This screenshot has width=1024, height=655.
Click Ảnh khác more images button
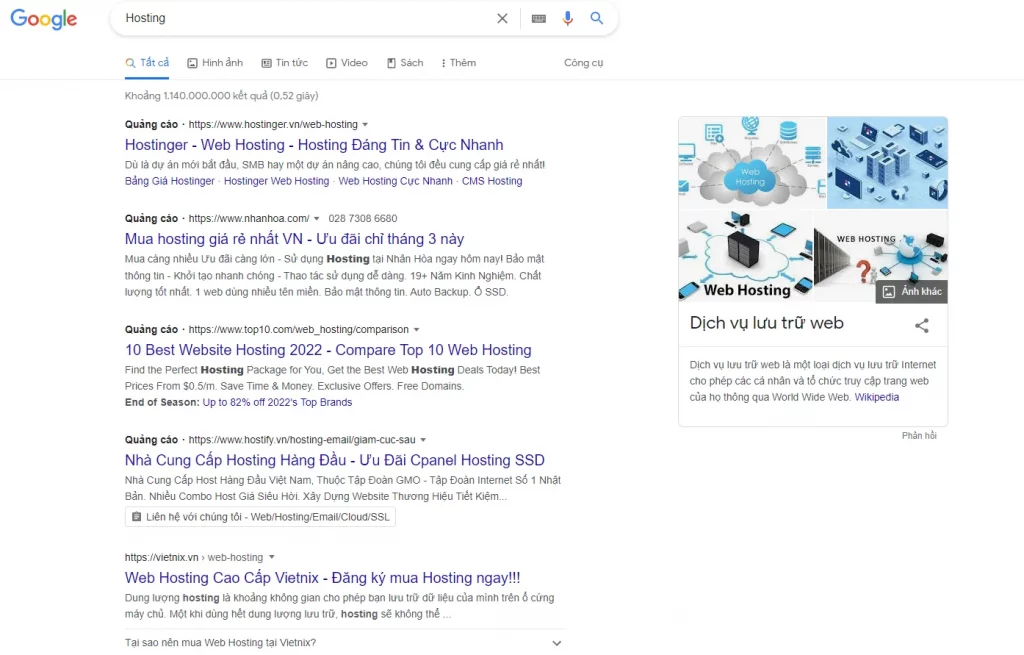click(912, 291)
